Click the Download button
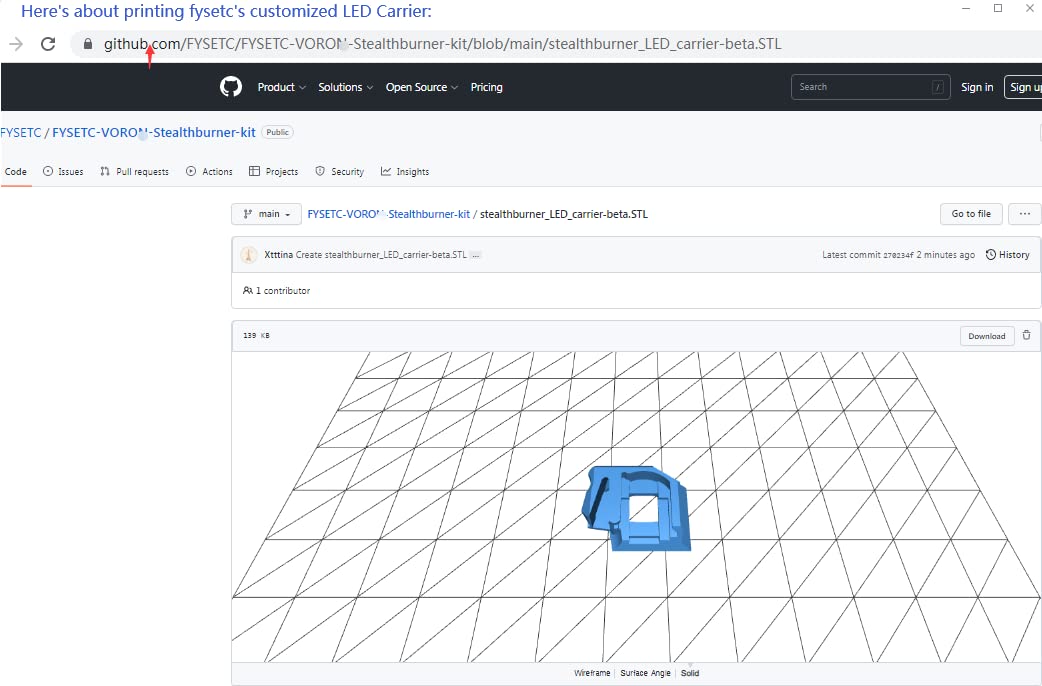The width and height of the screenshot is (1042, 686). click(x=986, y=336)
